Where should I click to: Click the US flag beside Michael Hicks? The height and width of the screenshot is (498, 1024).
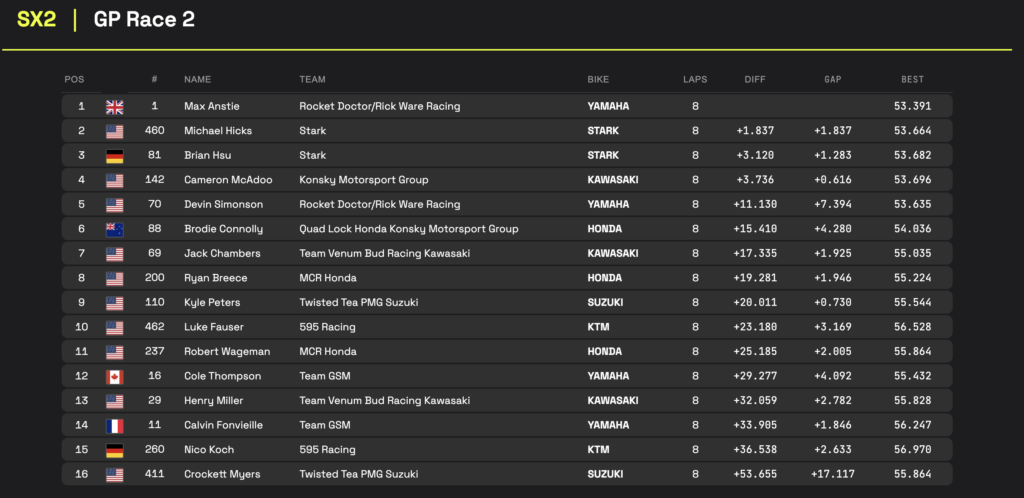click(114, 132)
